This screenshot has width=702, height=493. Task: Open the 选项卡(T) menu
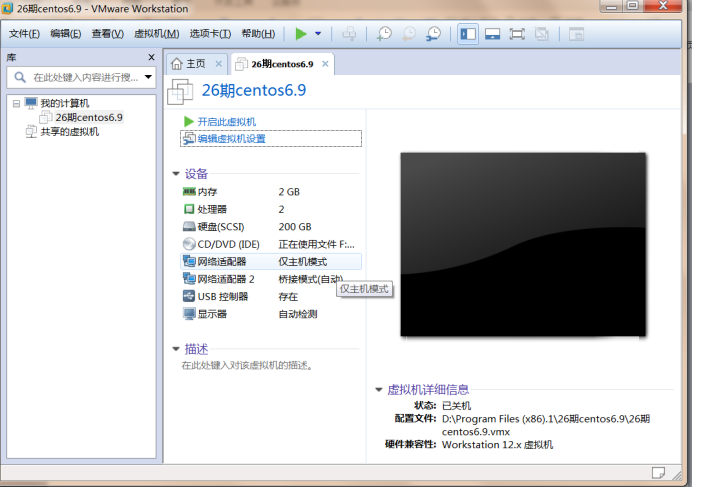click(210, 34)
